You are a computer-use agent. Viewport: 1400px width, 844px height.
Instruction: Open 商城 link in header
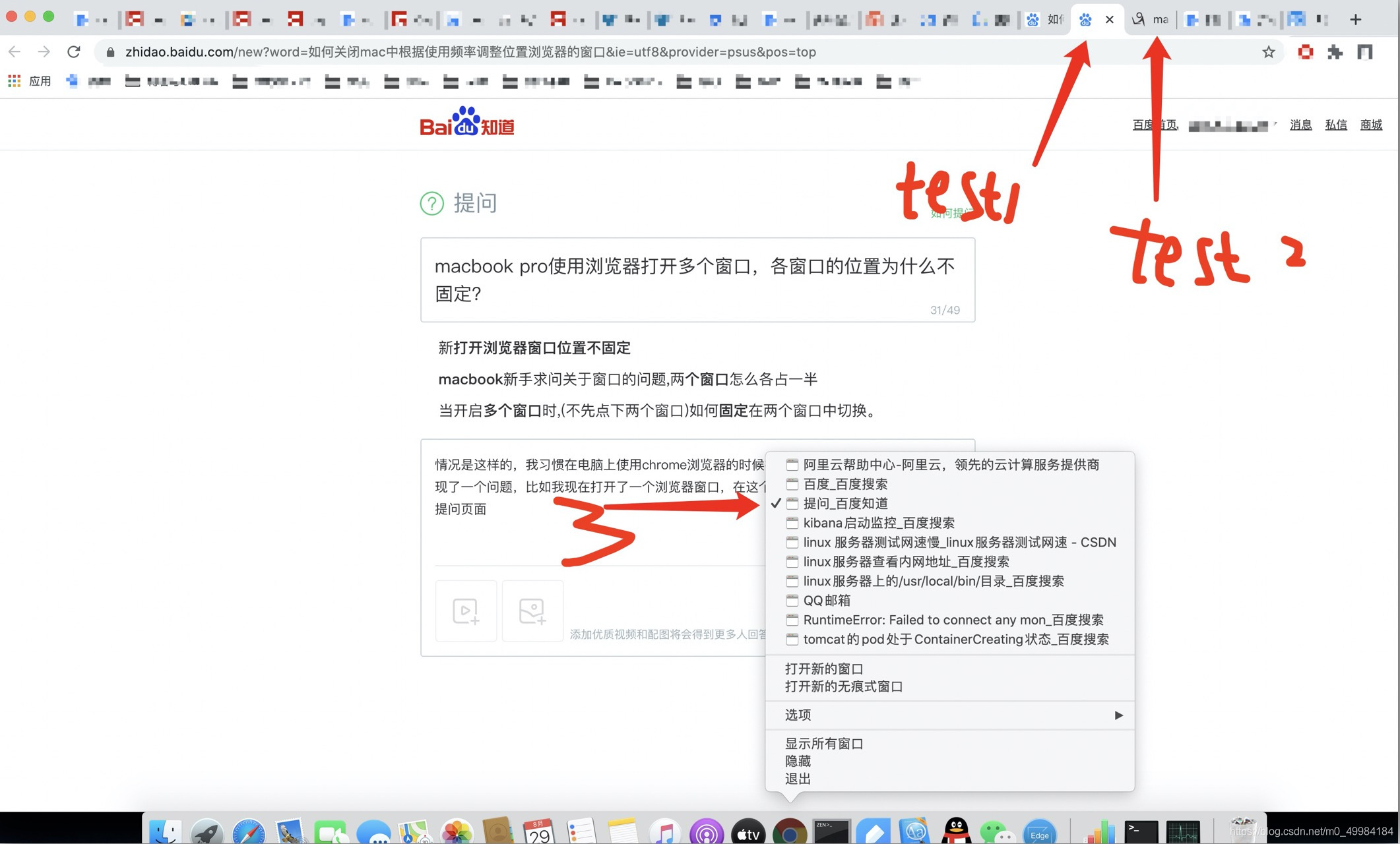pyautogui.click(x=1370, y=125)
